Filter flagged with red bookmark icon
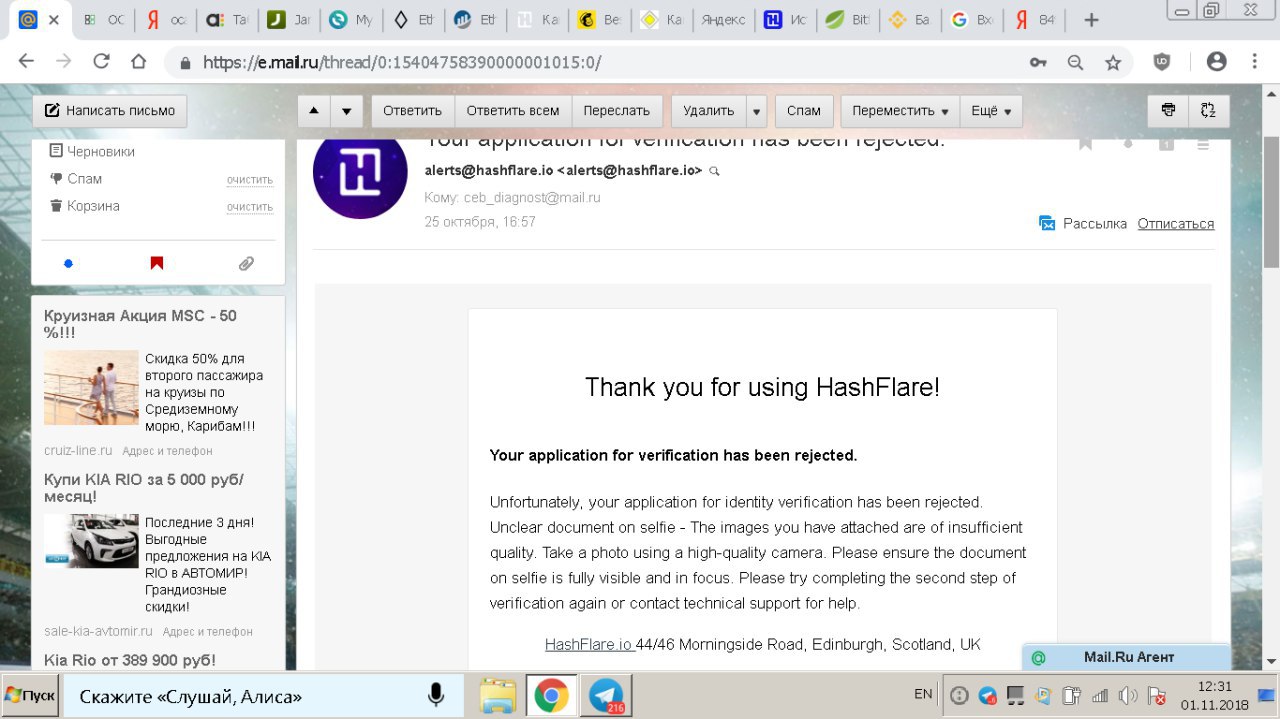 point(157,264)
